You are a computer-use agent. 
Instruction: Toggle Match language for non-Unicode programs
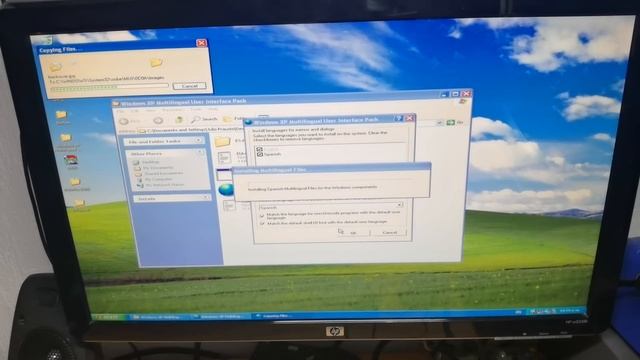pyautogui.click(x=262, y=215)
